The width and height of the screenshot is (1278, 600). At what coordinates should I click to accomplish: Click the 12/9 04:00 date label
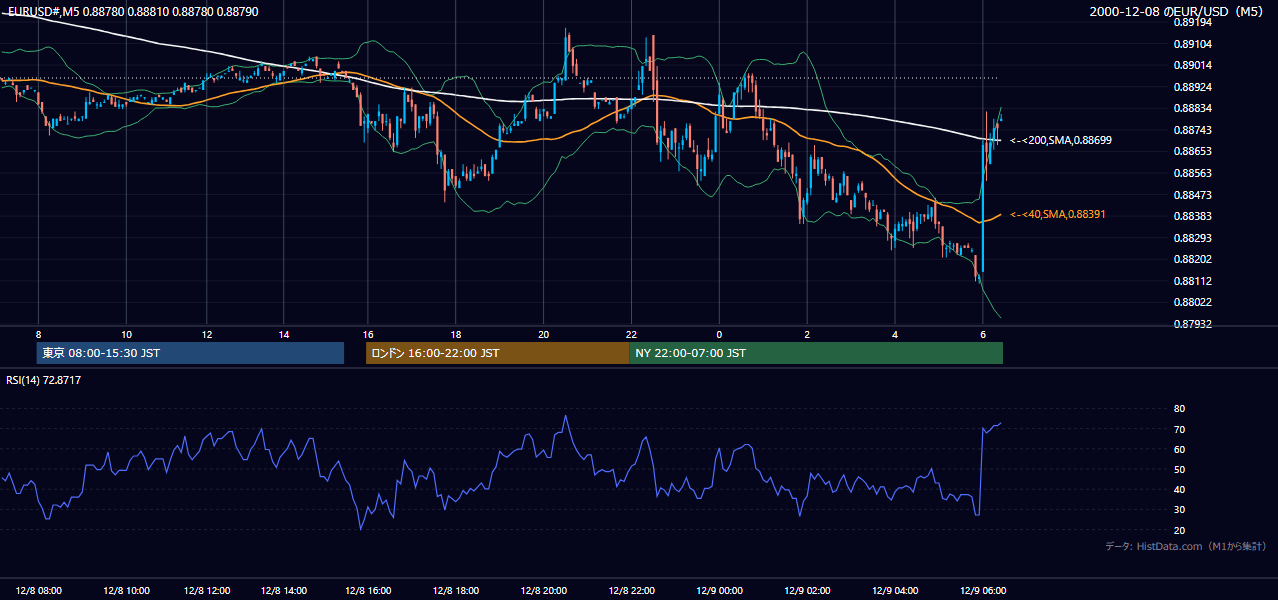[x=896, y=590]
